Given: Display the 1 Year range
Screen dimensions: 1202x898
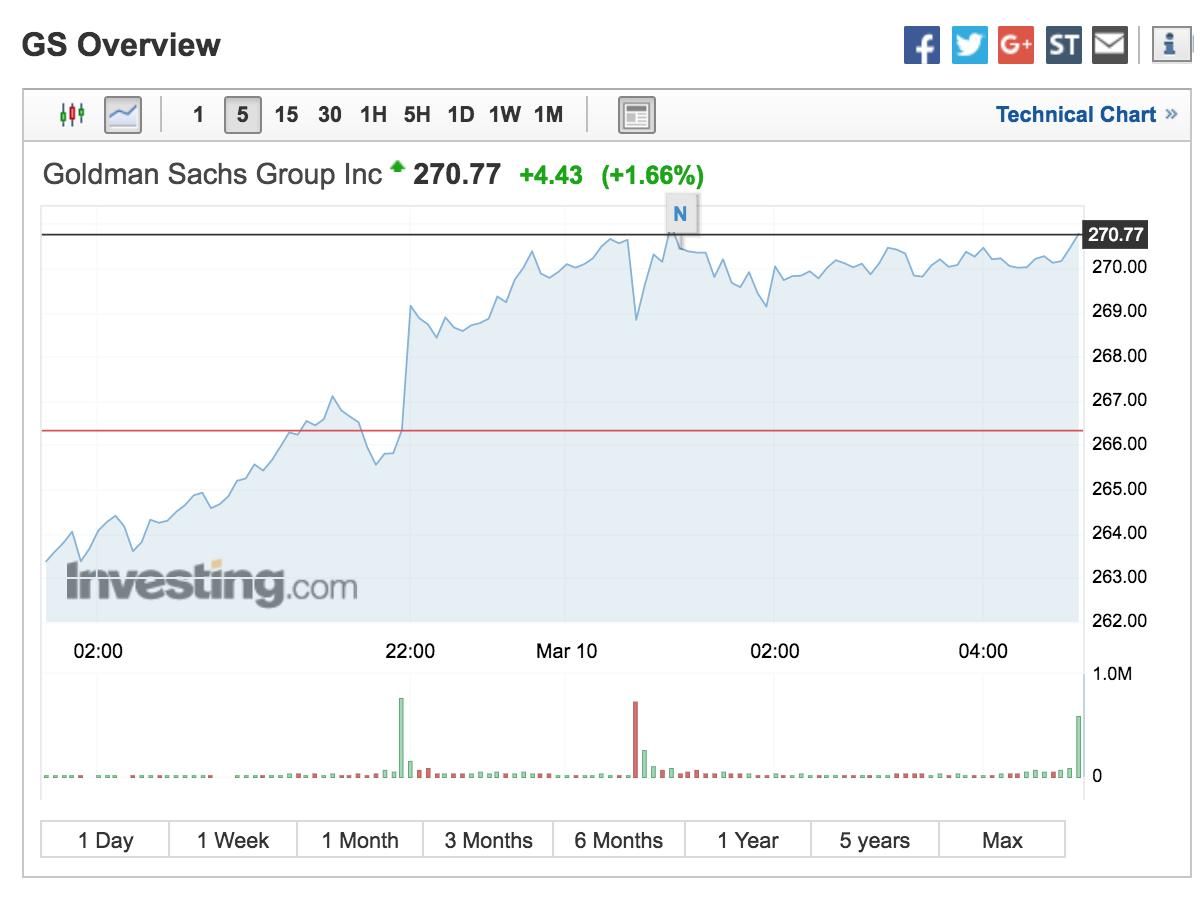Looking at the screenshot, I should click(x=748, y=840).
